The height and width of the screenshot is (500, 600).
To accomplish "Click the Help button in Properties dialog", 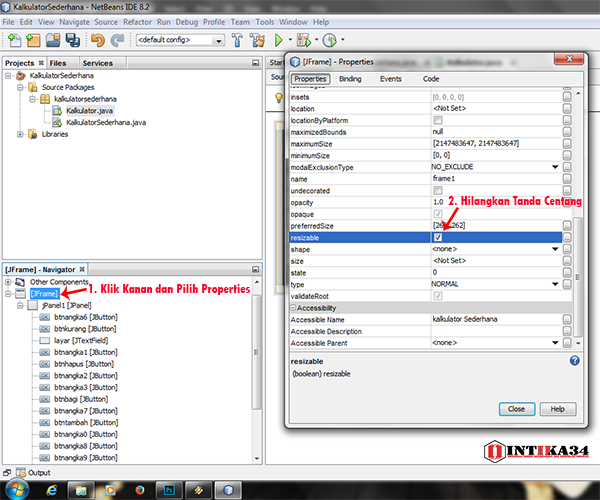I will (558, 409).
